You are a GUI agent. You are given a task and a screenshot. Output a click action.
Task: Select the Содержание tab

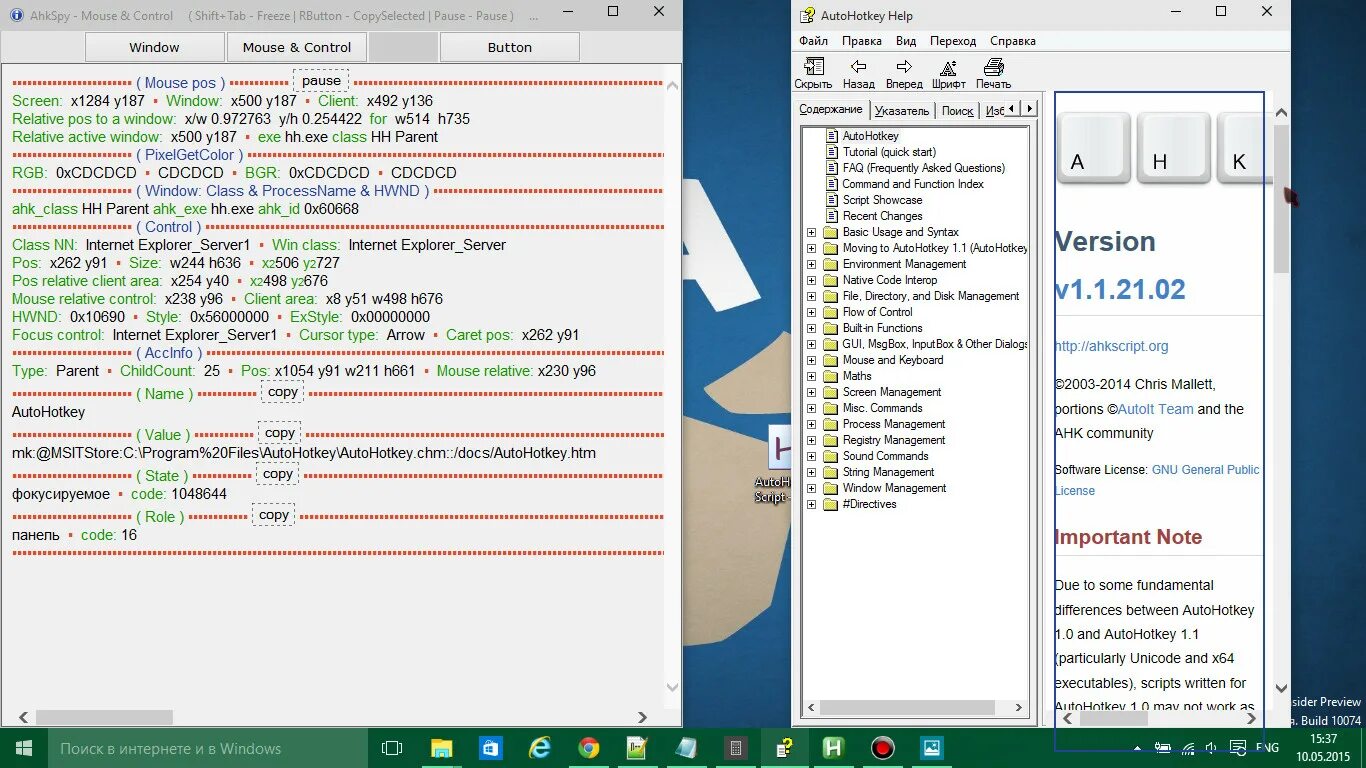831,109
